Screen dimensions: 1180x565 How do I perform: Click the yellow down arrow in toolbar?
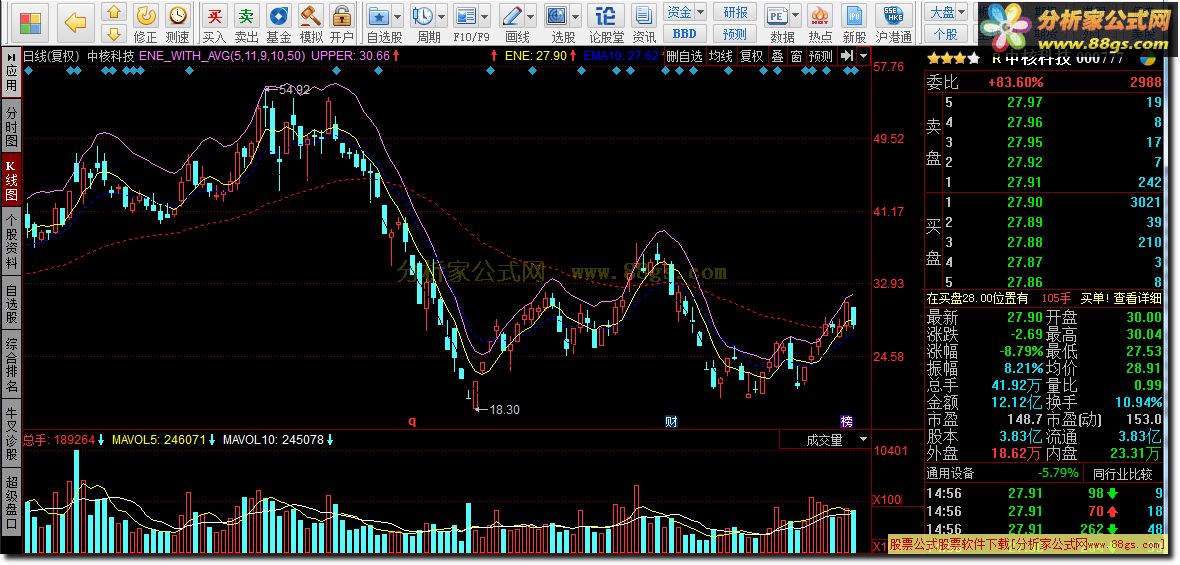click(114, 33)
